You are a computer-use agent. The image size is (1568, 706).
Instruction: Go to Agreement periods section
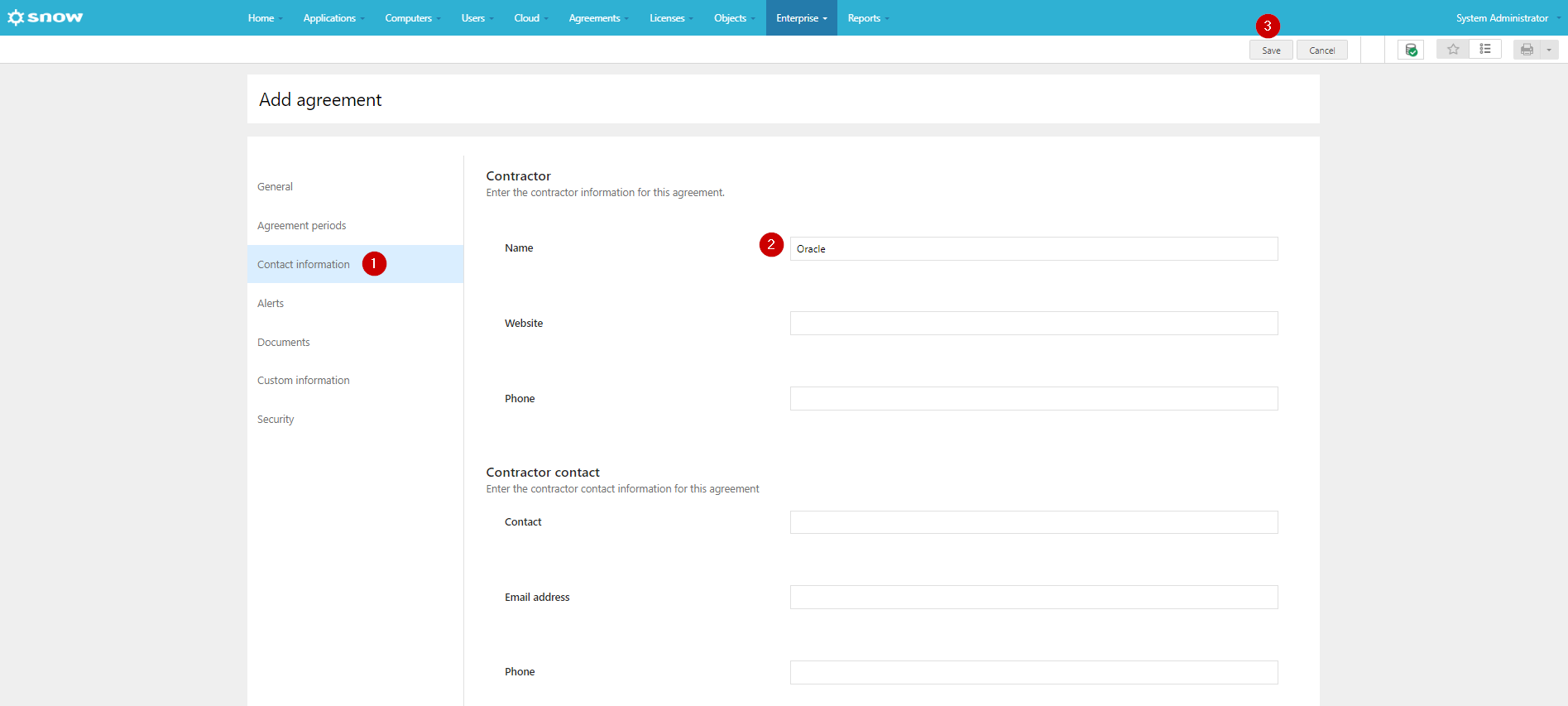tap(355, 226)
